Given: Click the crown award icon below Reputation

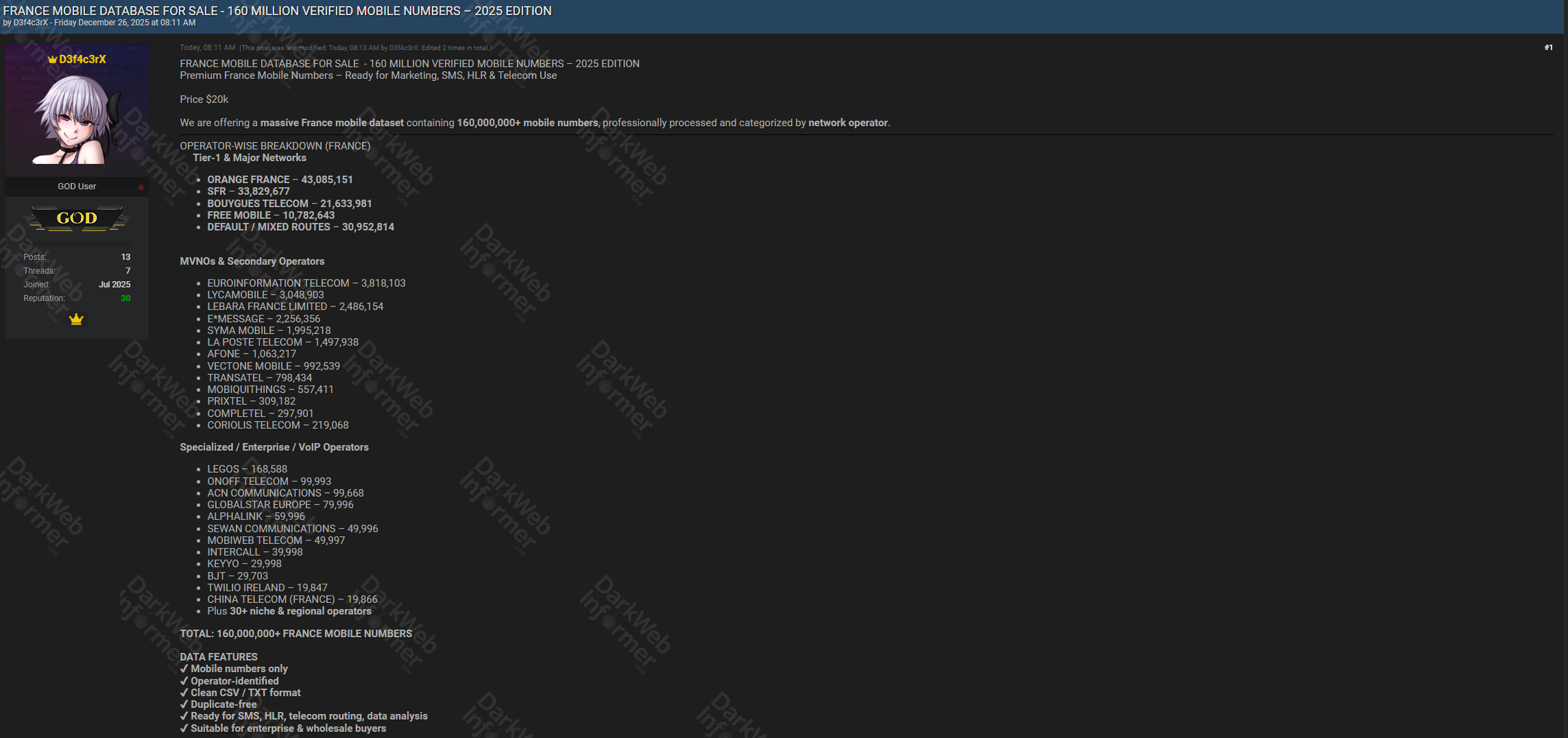Looking at the screenshot, I should coord(76,319).
